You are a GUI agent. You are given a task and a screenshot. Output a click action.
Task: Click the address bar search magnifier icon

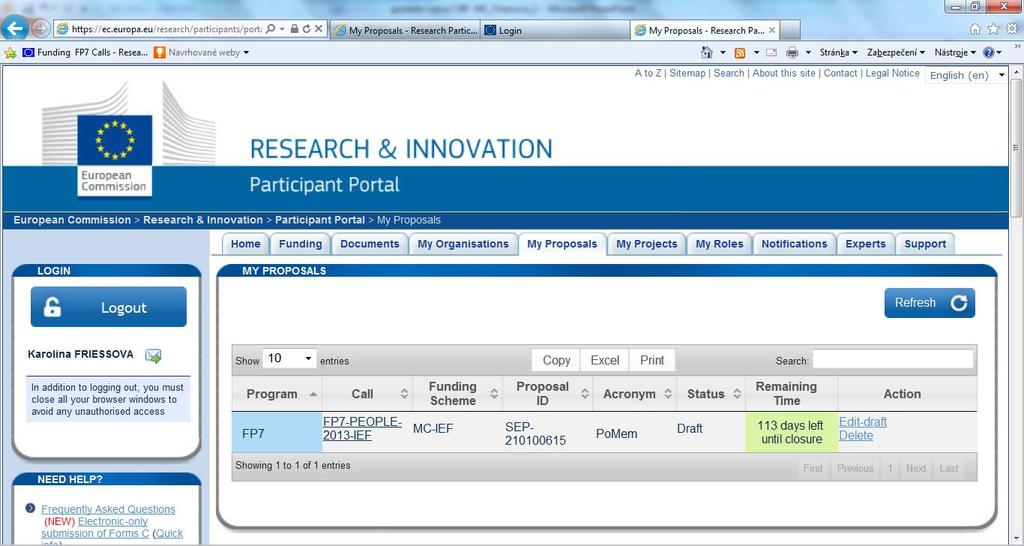click(270, 29)
